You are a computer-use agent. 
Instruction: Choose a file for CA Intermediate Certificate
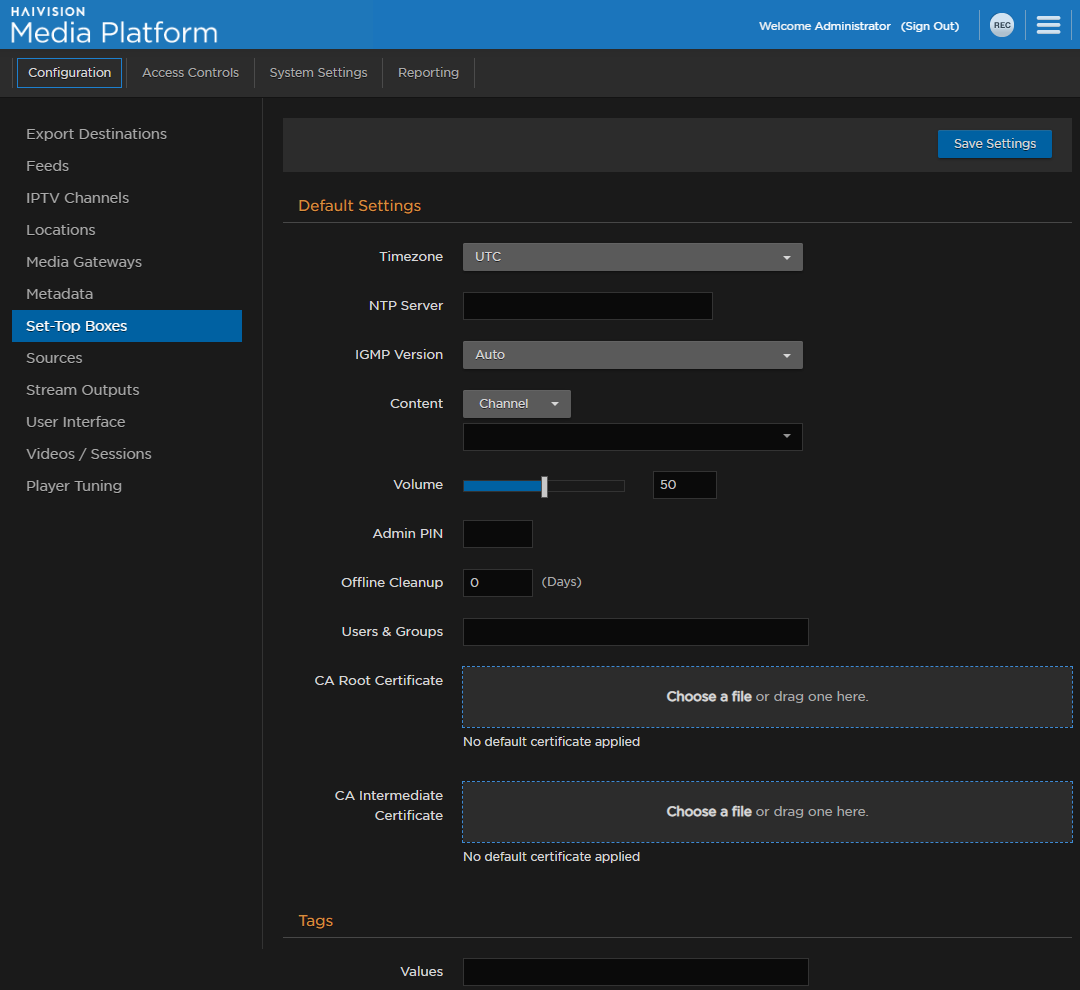(708, 811)
